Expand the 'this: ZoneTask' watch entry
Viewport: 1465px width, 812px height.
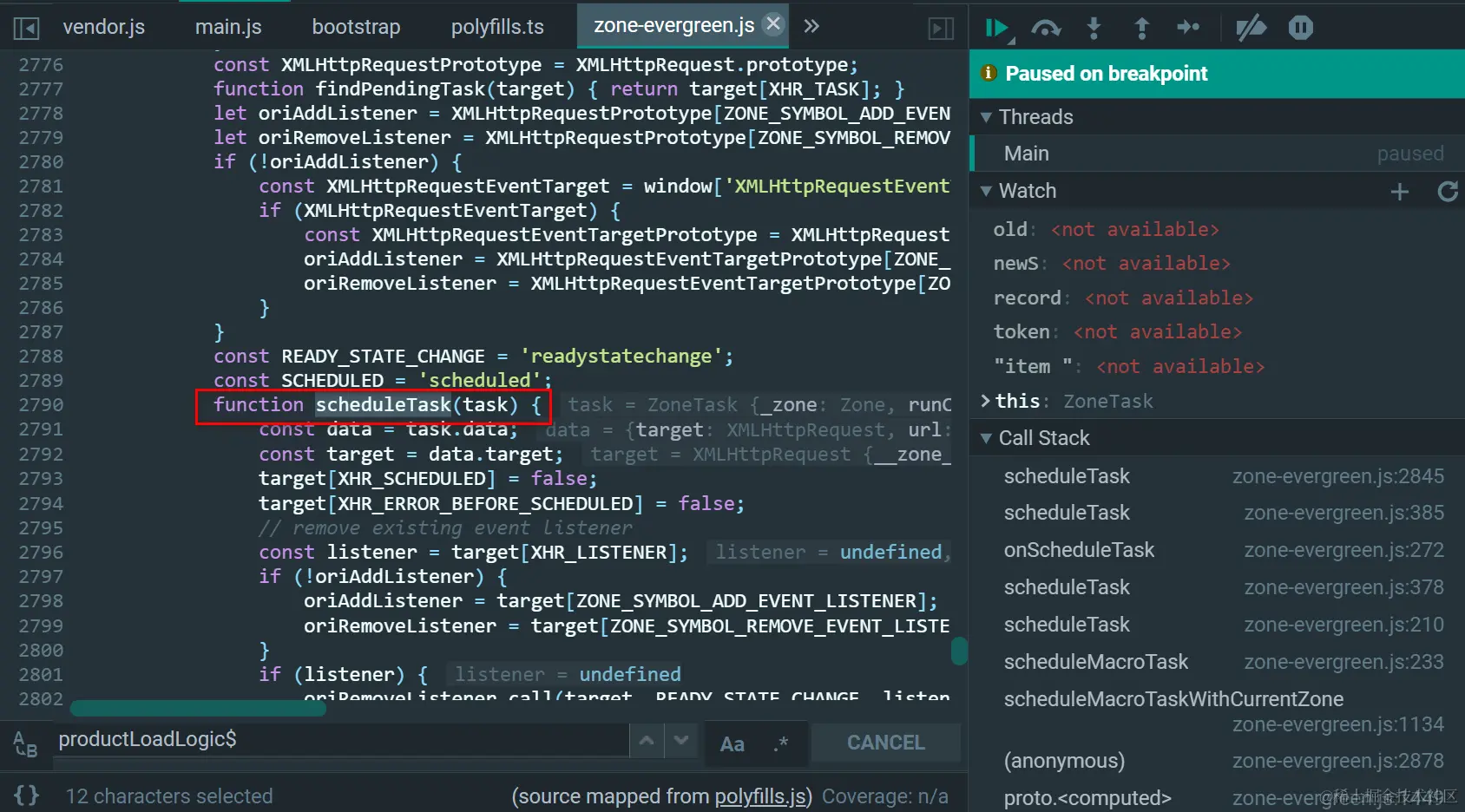pos(985,401)
